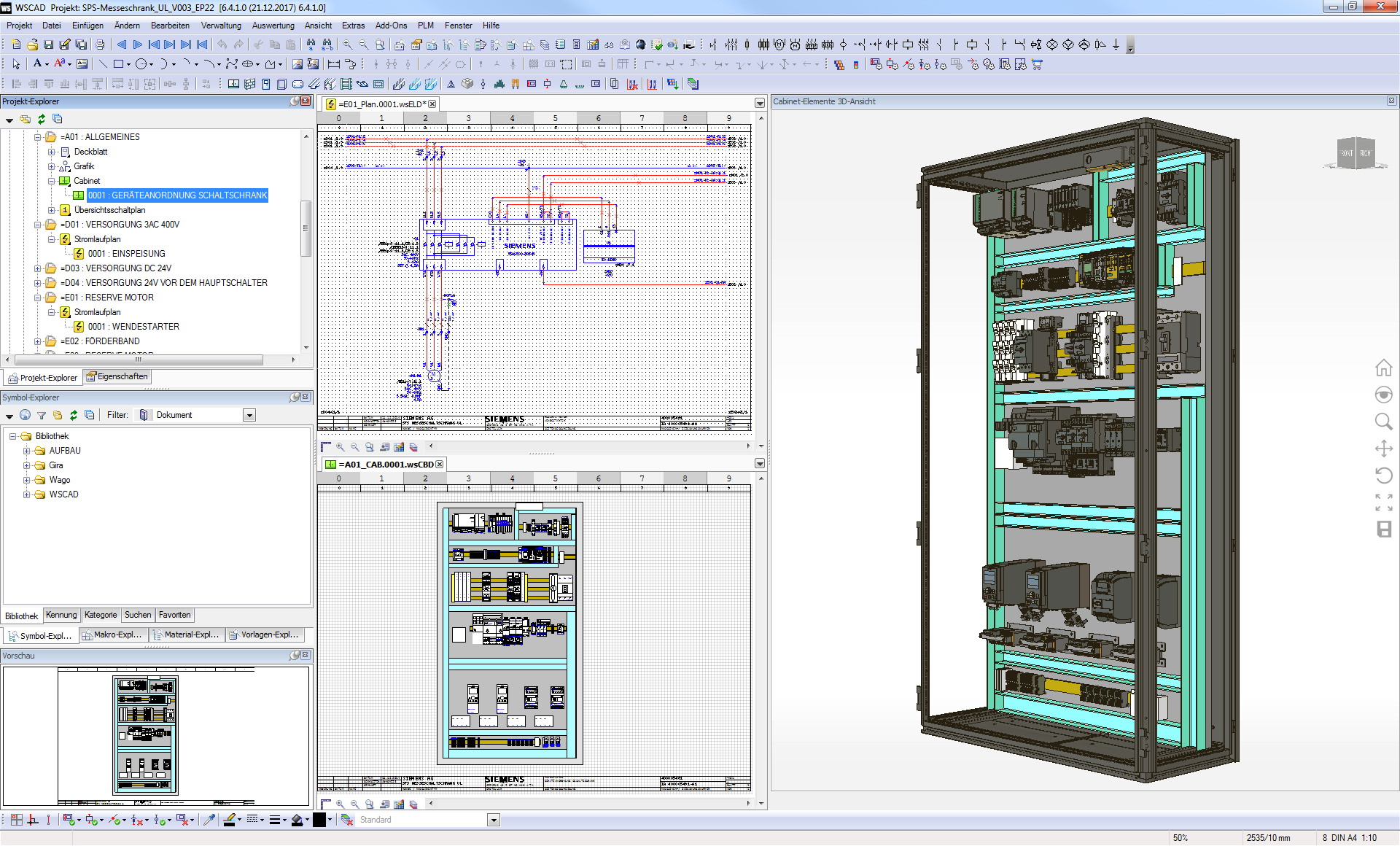Toggle pin on Vorschau panel
Viewport: 1400px width, 846px height.
pos(295,656)
